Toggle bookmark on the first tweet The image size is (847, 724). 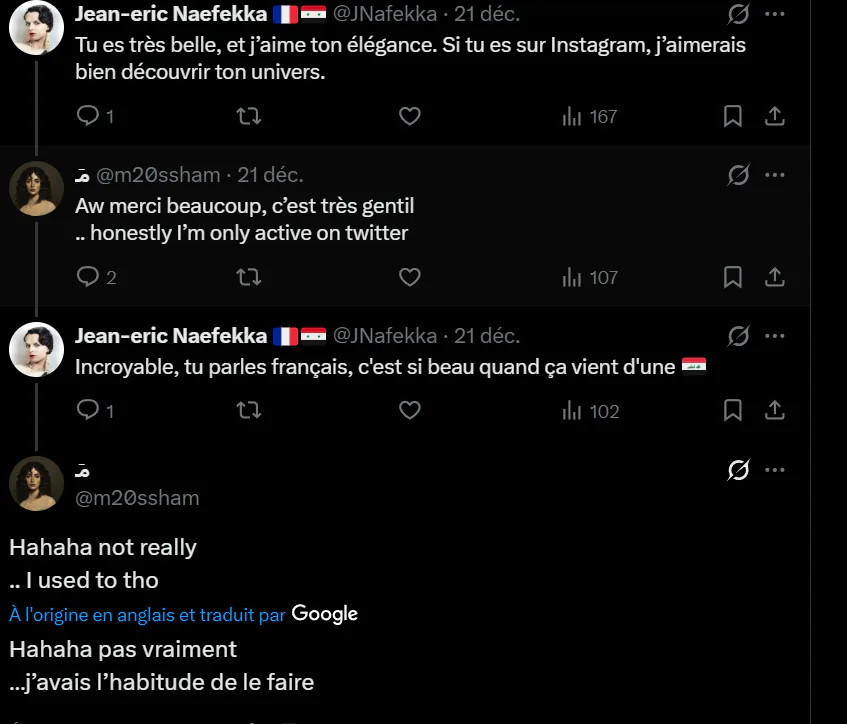[x=732, y=116]
